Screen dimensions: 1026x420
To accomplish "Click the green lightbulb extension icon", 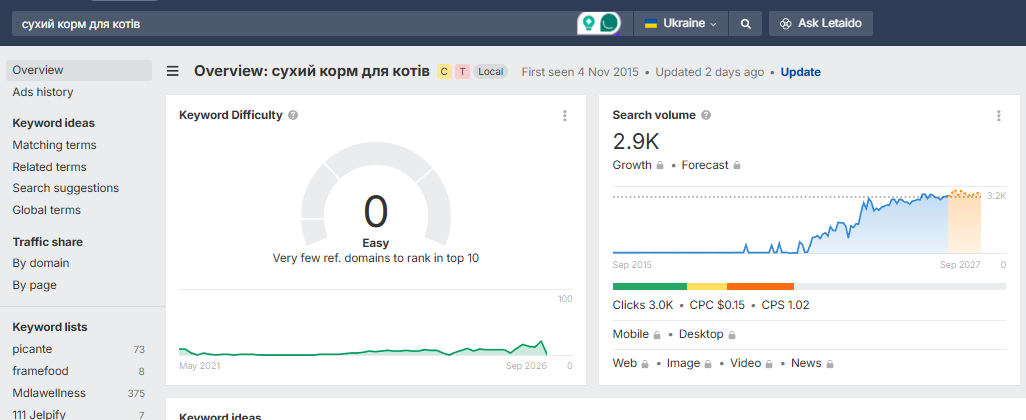I will 589,24.
